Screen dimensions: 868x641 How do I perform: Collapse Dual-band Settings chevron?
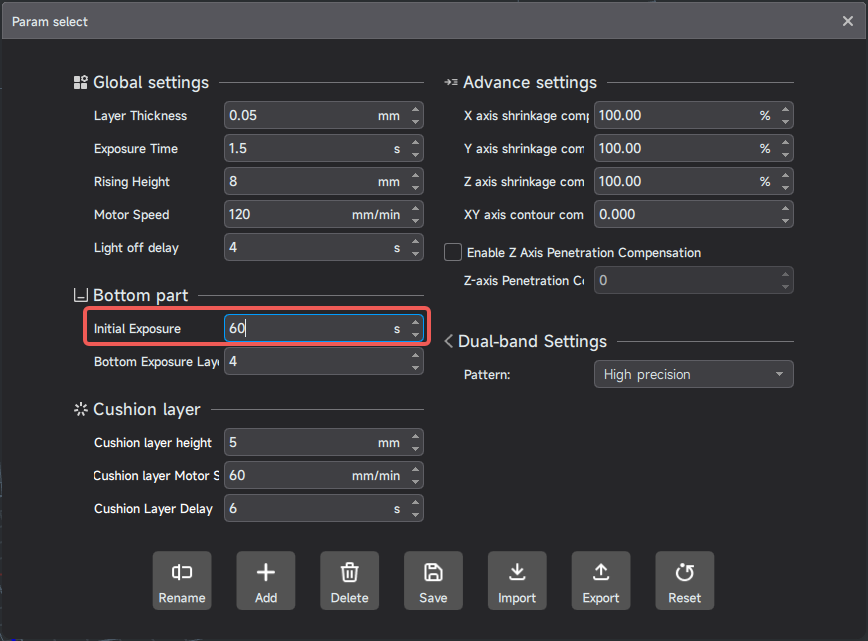pyautogui.click(x=449, y=342)
